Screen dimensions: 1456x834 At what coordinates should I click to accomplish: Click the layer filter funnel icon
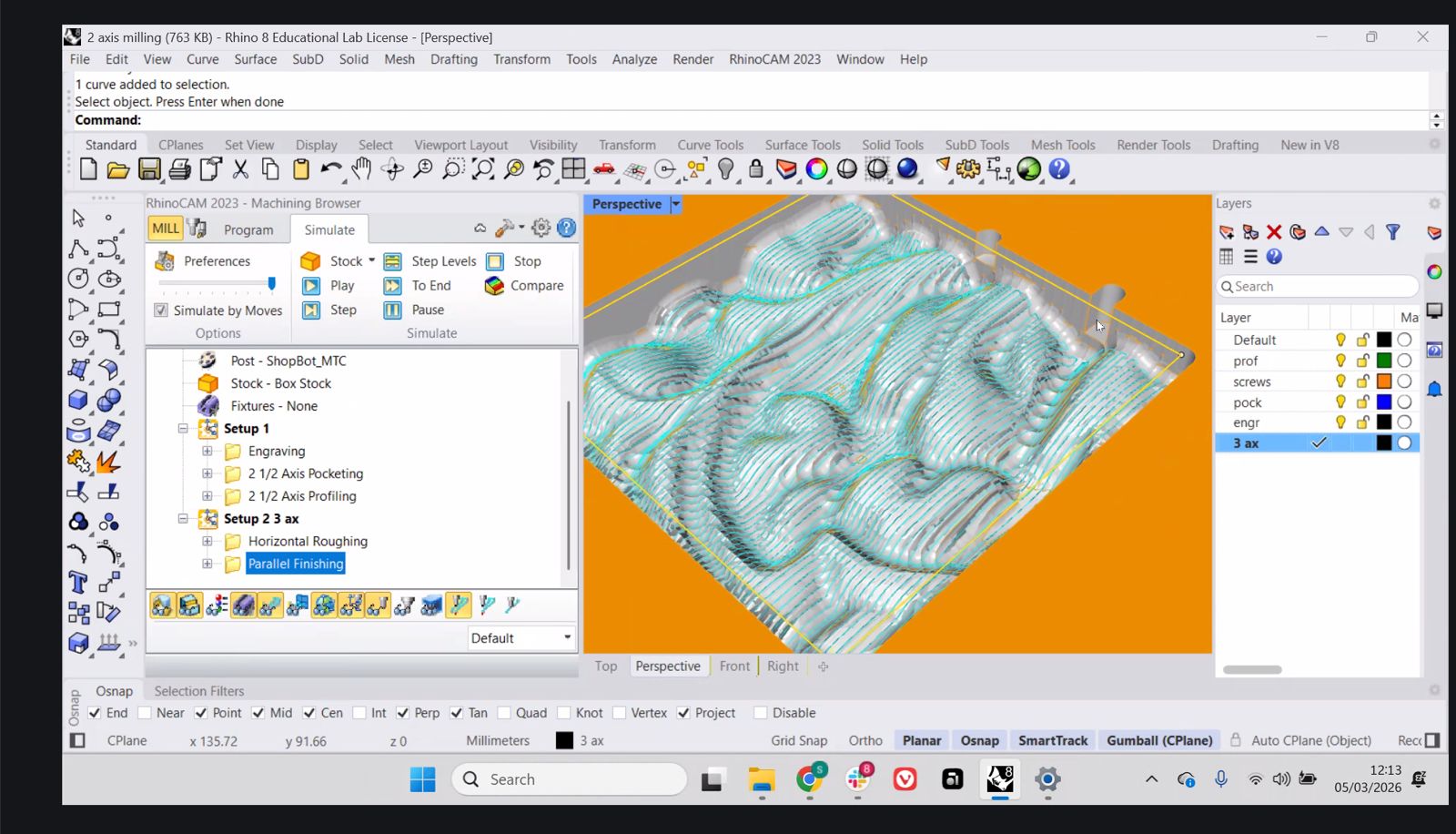point(1392,232)
